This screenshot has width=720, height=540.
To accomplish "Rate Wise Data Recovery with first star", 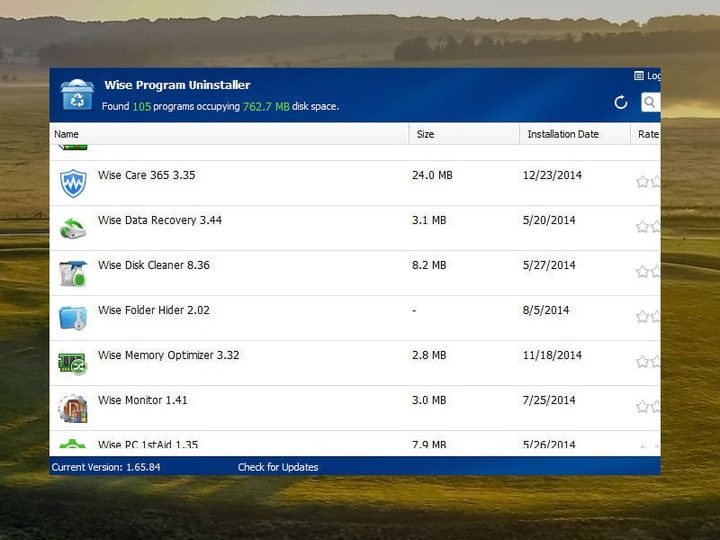I will (643, 227).
